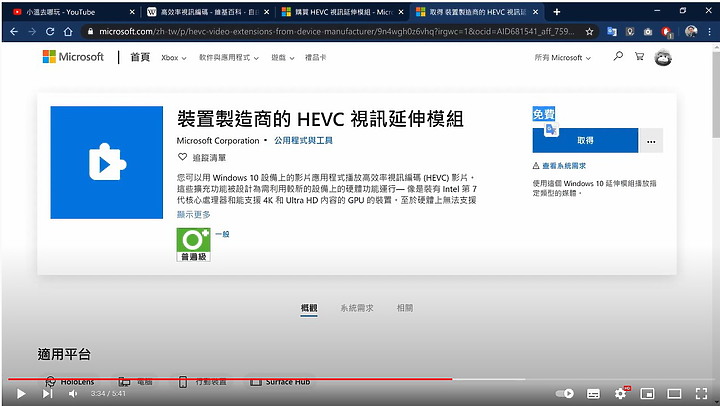Click the 適用平台 heading

coord(64,354)
